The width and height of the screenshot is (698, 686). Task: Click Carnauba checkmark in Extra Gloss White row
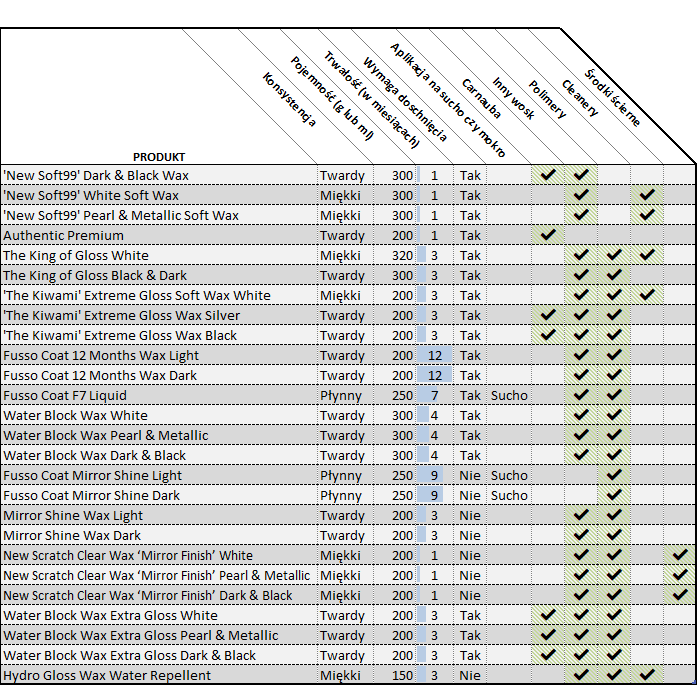(548, 614)
